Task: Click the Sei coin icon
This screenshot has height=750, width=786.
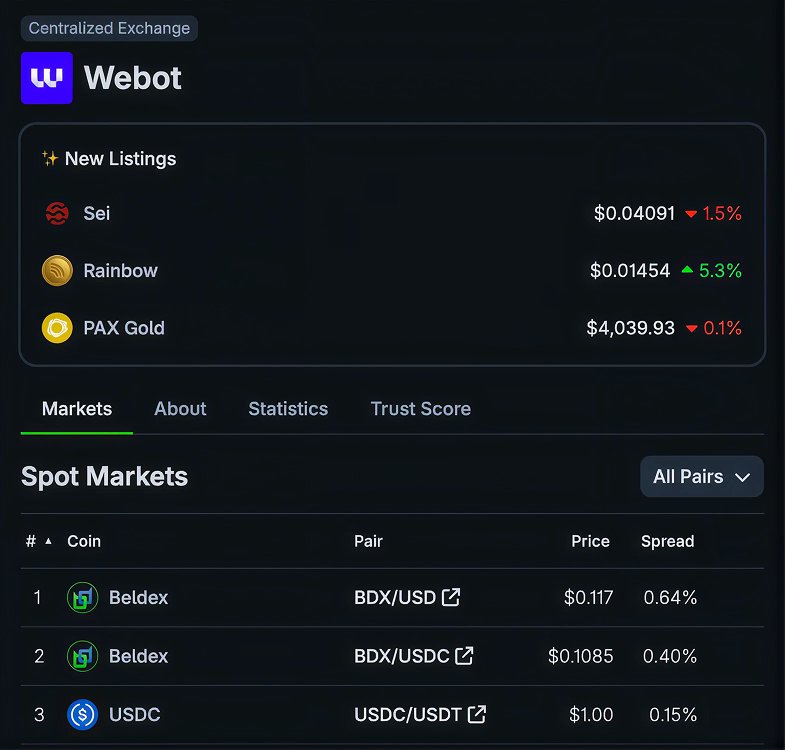Action: [57, 214]
